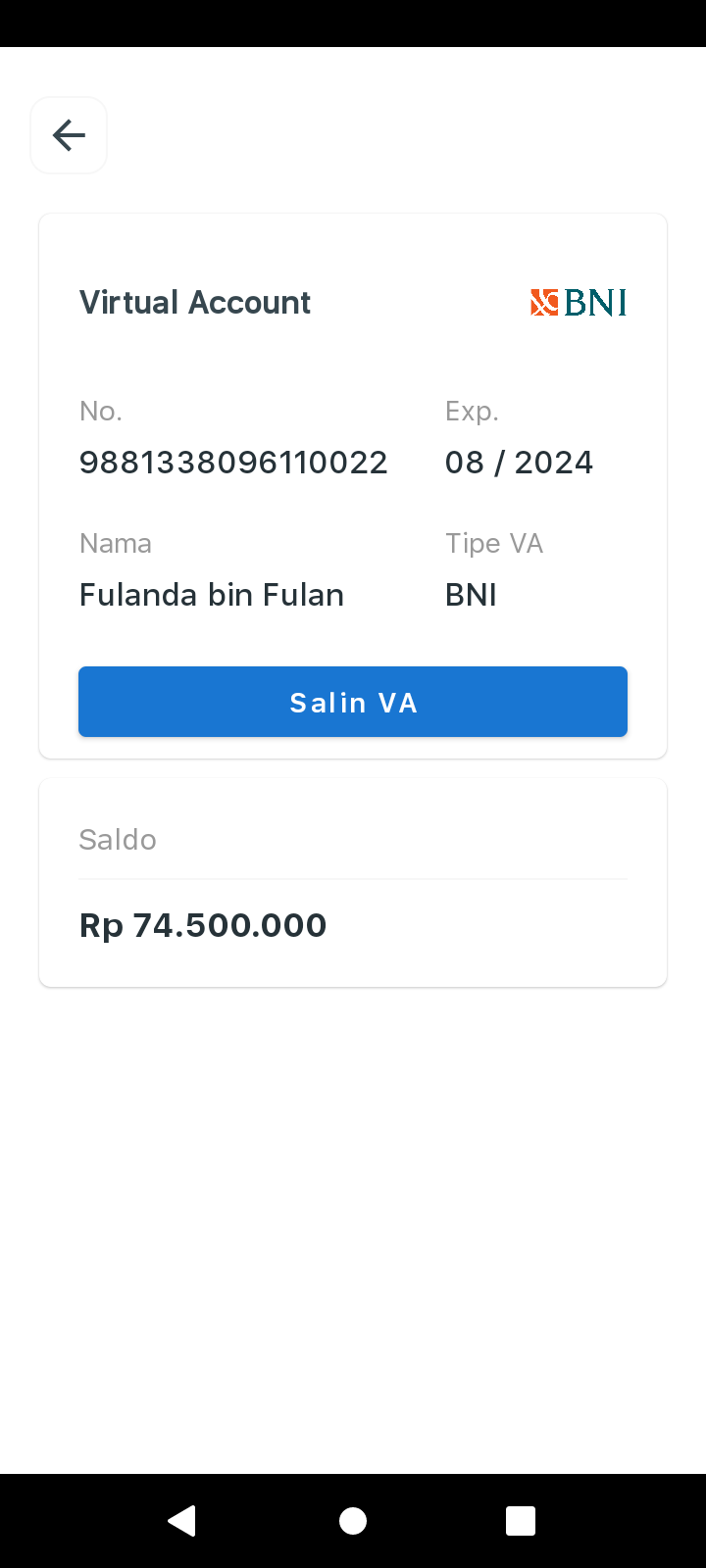Viewport: 706px width, 1568px height.
Task: Tap the BNI value under Tipe VA
Action: [471, 595]
